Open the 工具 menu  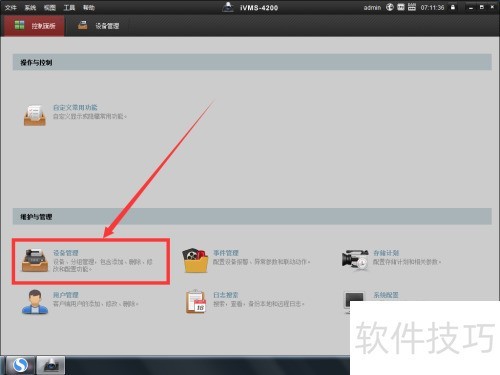[69, 7]
